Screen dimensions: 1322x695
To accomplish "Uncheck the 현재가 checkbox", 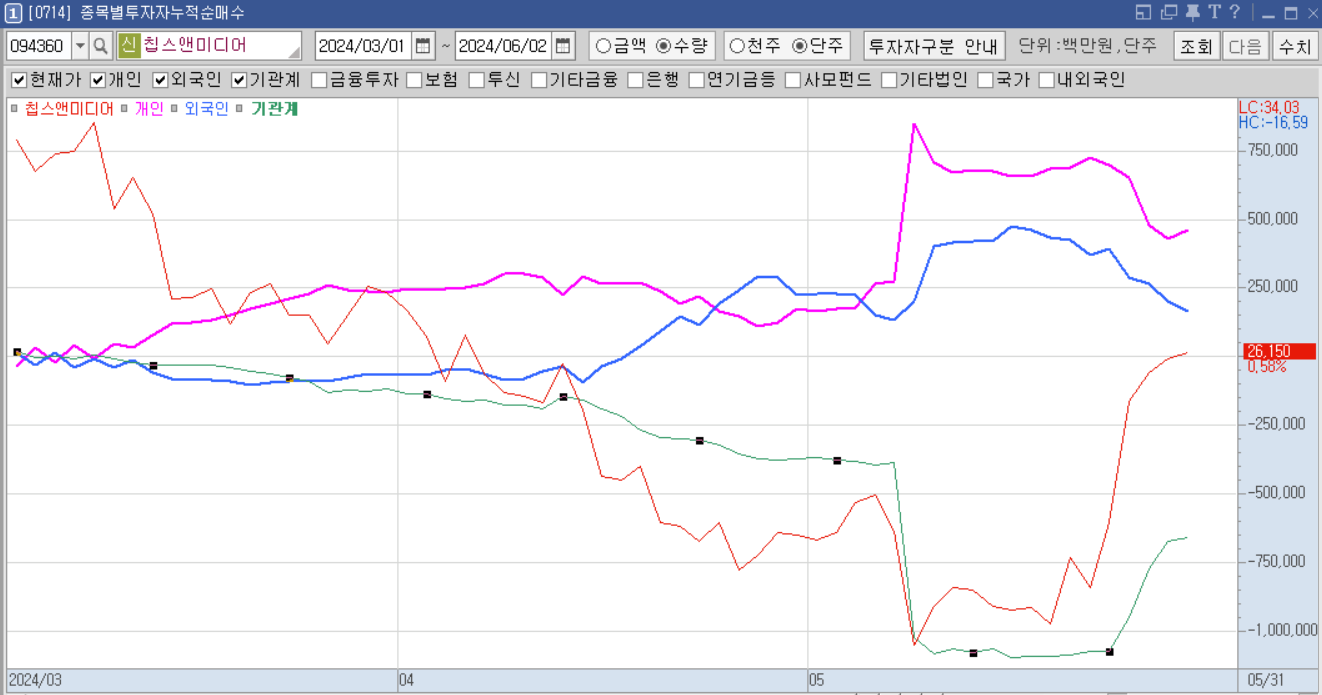I will tap(19, 80).
